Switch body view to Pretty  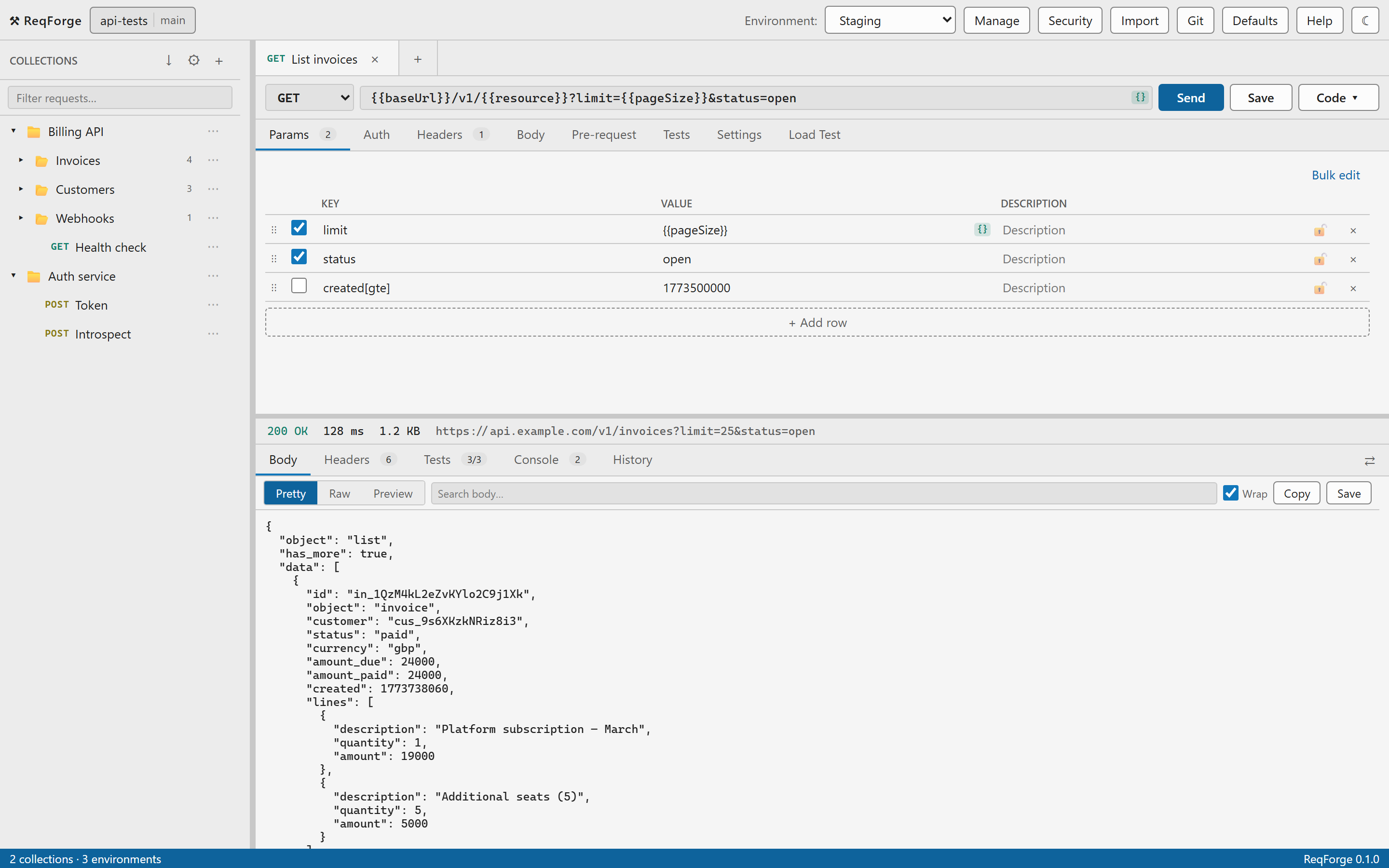point(290,493)
